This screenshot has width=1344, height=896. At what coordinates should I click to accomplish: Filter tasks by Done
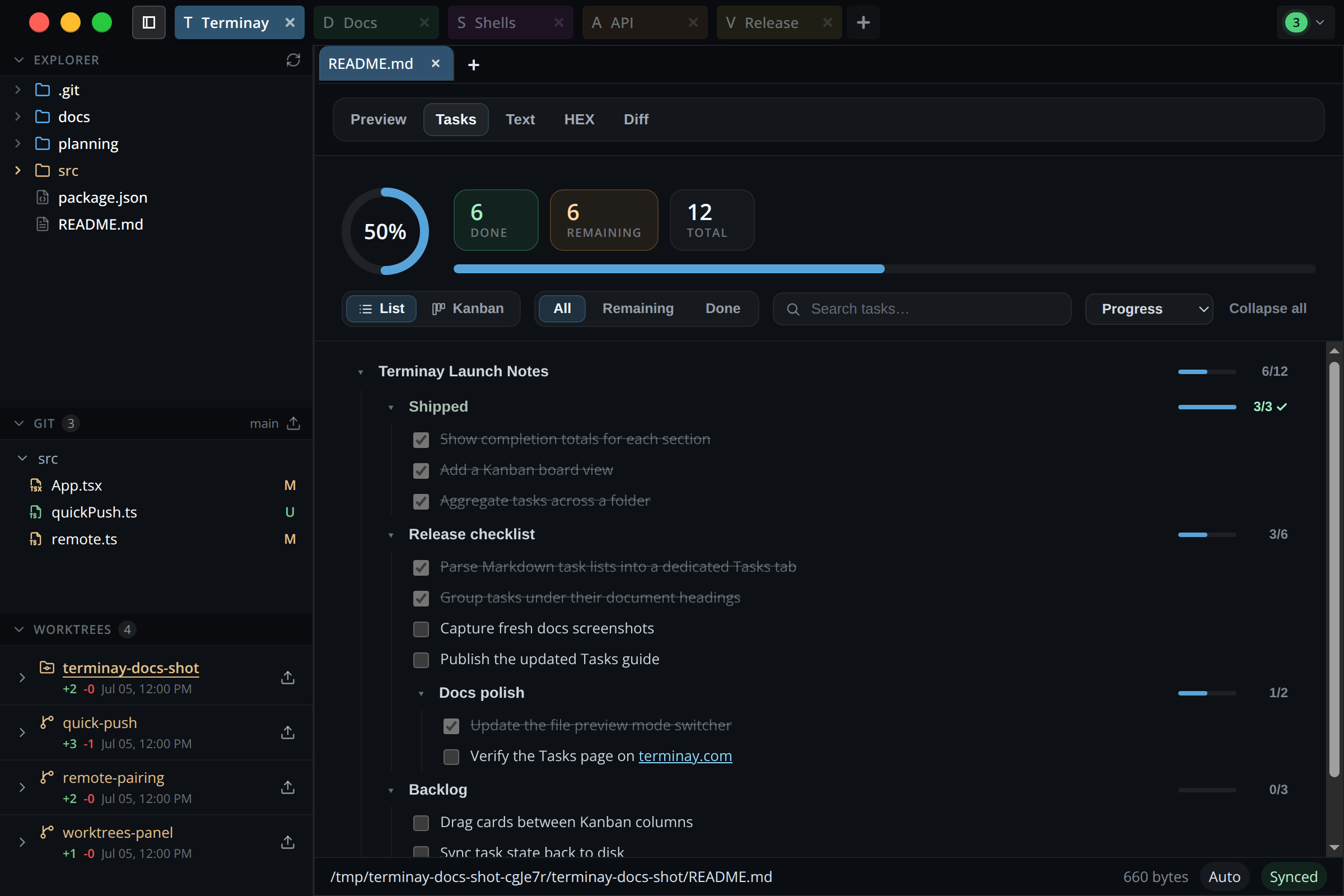pos(723,309)
